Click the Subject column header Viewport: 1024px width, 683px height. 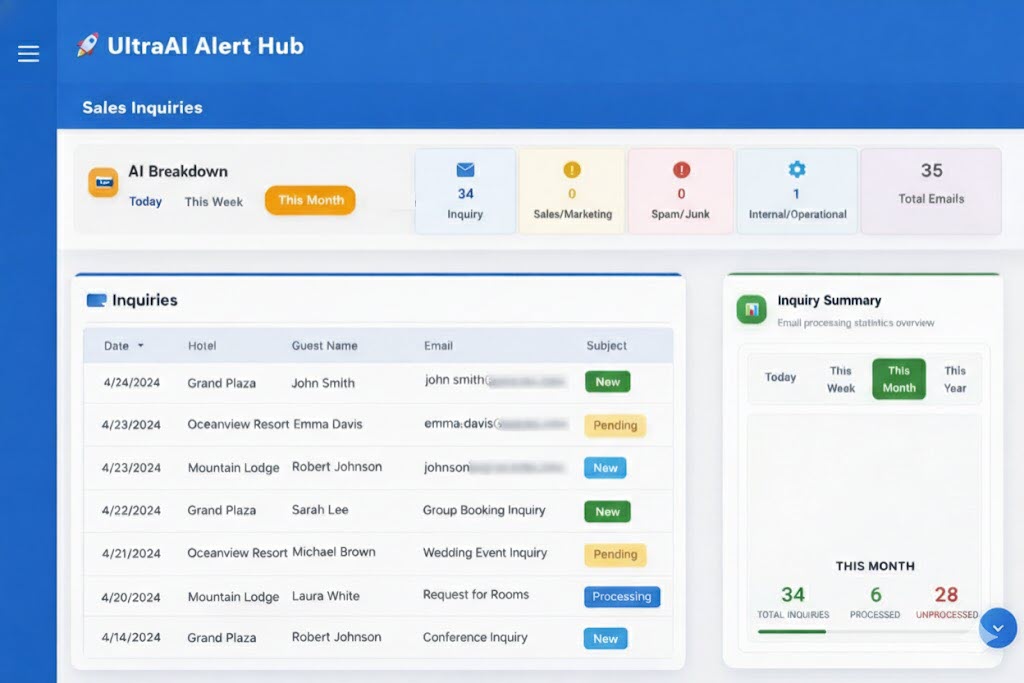[606, 345]
